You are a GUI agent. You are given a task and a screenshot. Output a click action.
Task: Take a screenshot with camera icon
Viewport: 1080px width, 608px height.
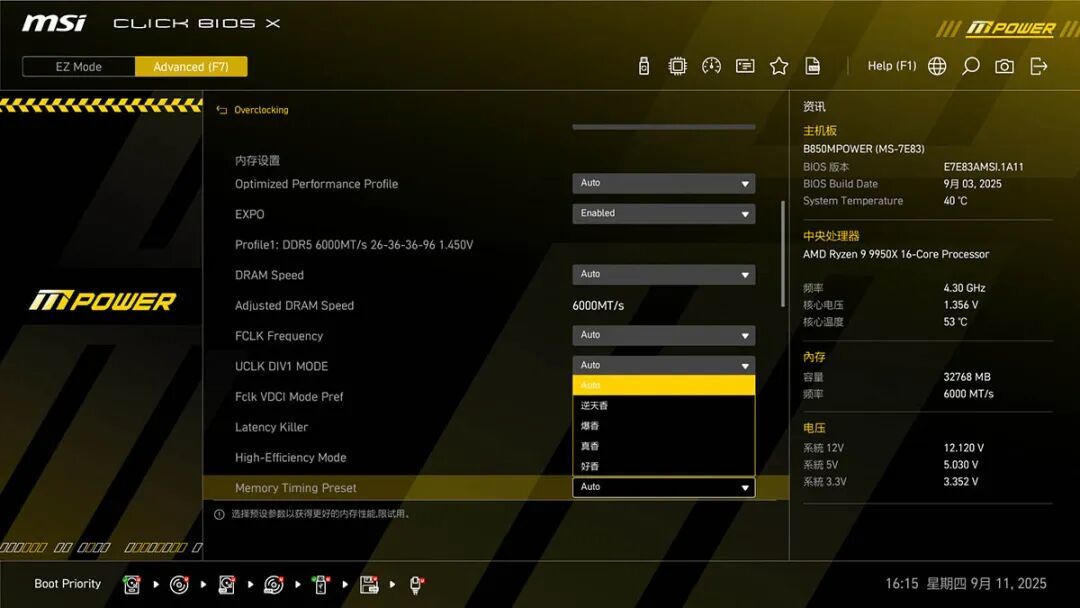coord(1004,66)
